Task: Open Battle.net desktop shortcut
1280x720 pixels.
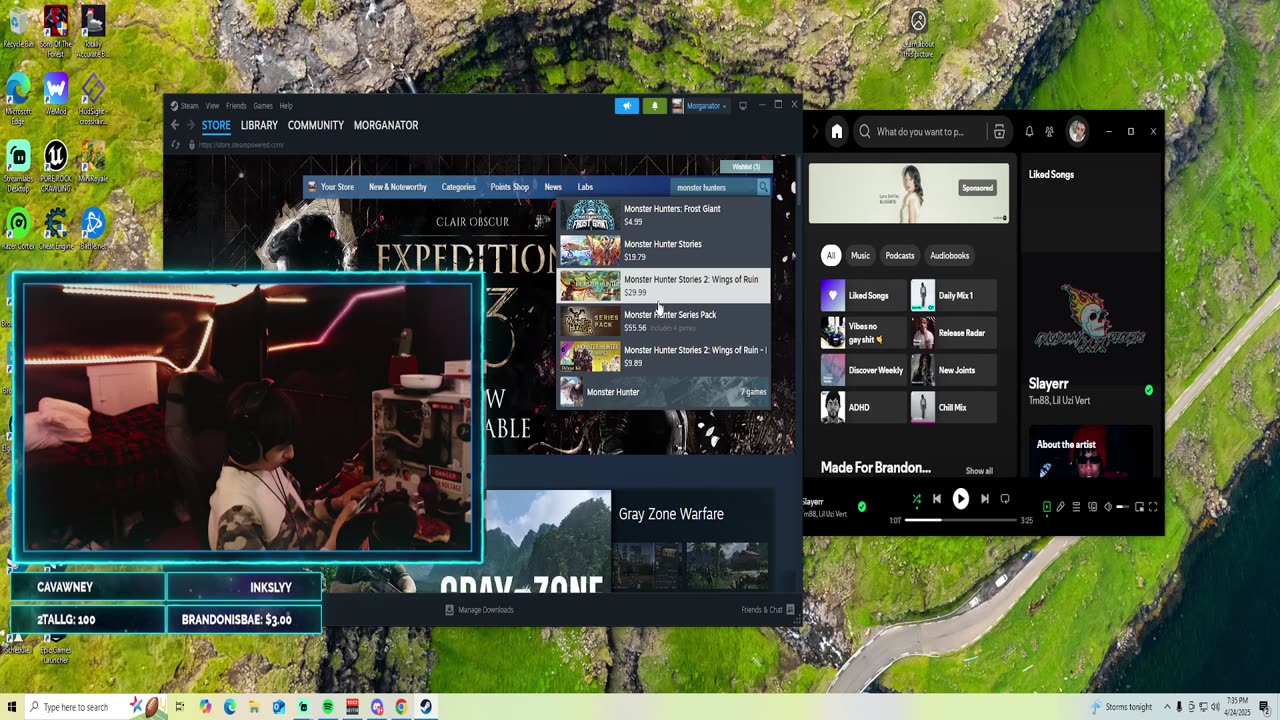Action: click(x=93, y=228)
